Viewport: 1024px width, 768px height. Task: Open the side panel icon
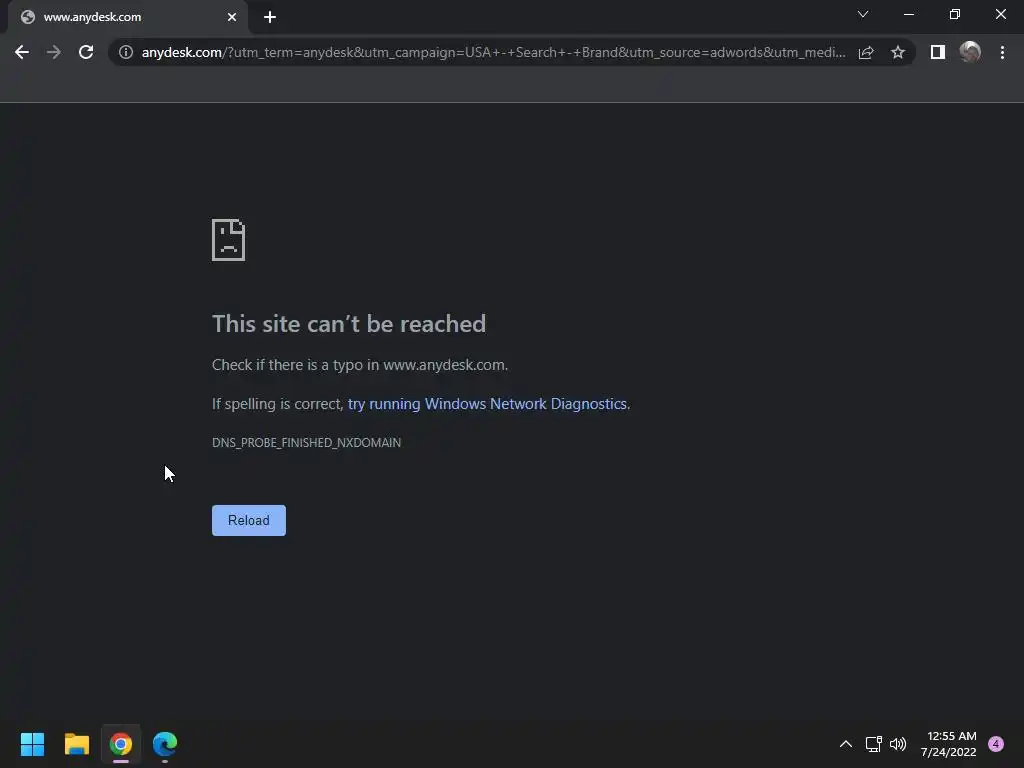938,52
